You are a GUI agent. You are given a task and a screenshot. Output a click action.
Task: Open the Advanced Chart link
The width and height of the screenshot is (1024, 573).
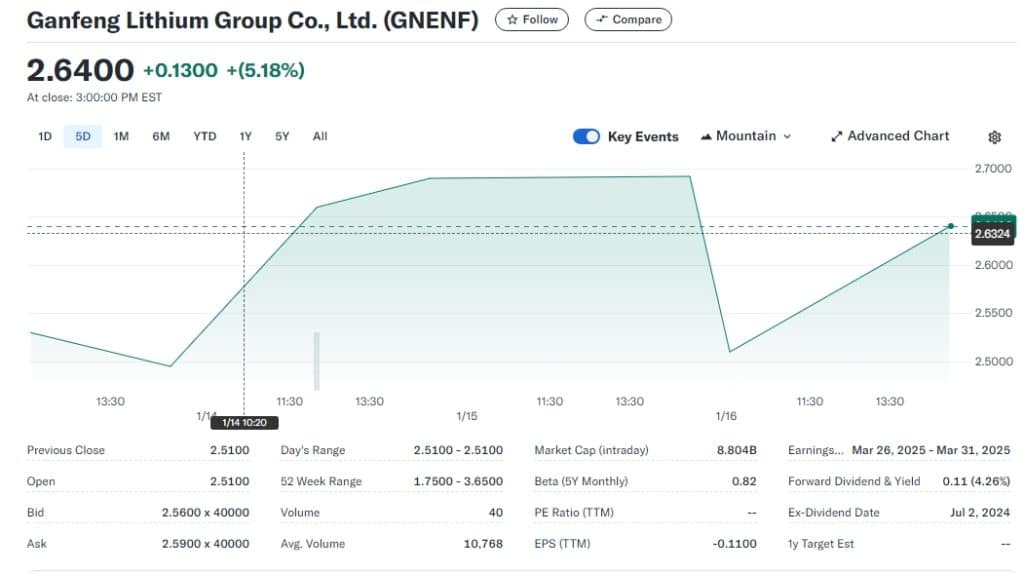point(890,136)
